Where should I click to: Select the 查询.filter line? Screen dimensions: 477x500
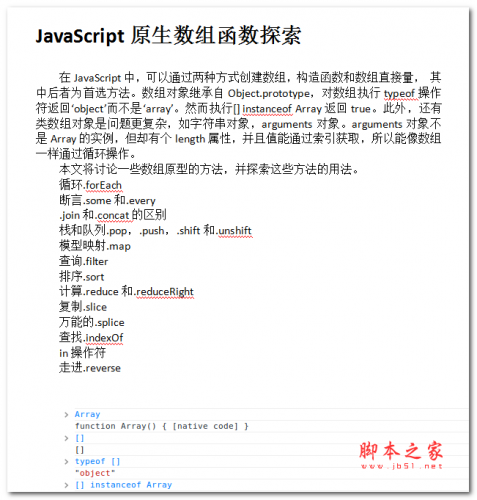(x=83, y=261)
